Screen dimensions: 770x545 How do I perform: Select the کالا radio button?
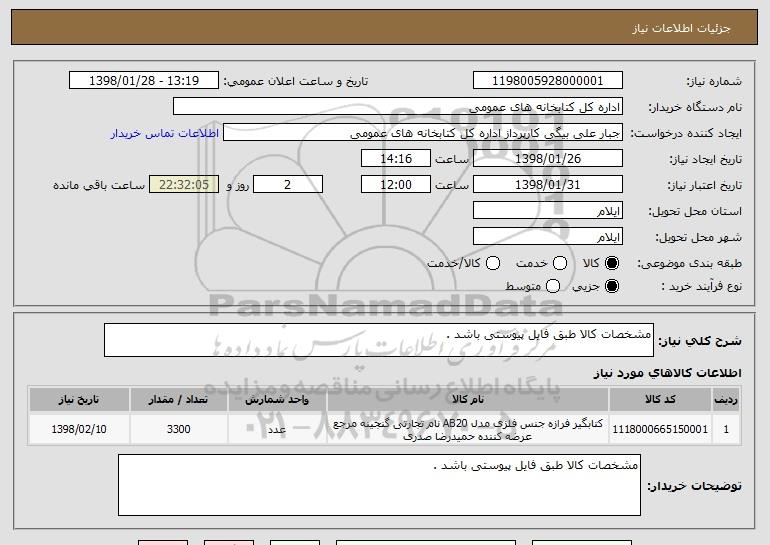tap(612, 263)
